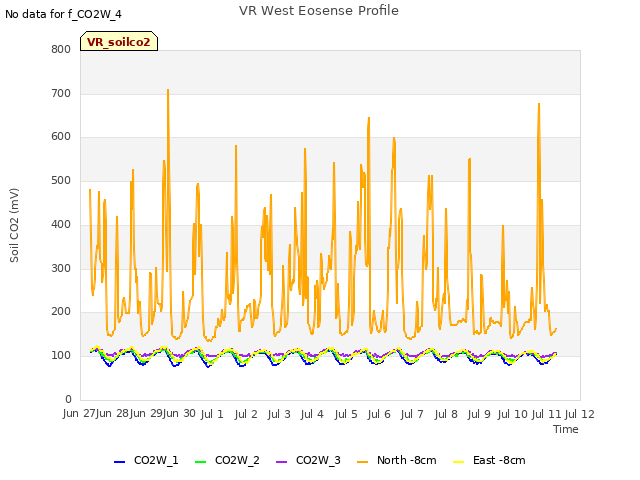Click the Jul 3 date tick
Viewport: 640px width, 480px height.
(279, 414)
